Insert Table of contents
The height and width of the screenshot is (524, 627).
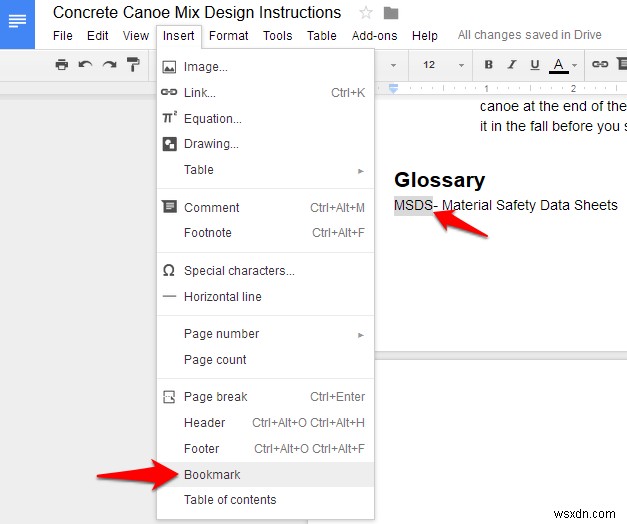(266, 500)
